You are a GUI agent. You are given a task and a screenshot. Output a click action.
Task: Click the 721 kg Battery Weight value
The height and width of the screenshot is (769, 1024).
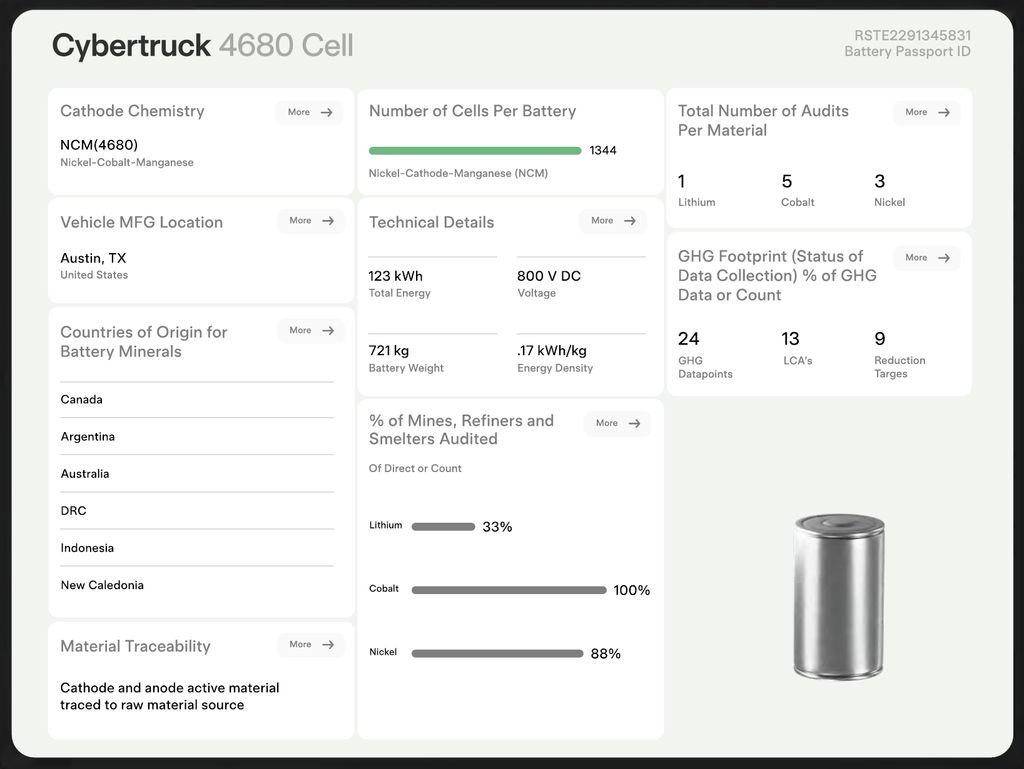(x=389, y=351)
